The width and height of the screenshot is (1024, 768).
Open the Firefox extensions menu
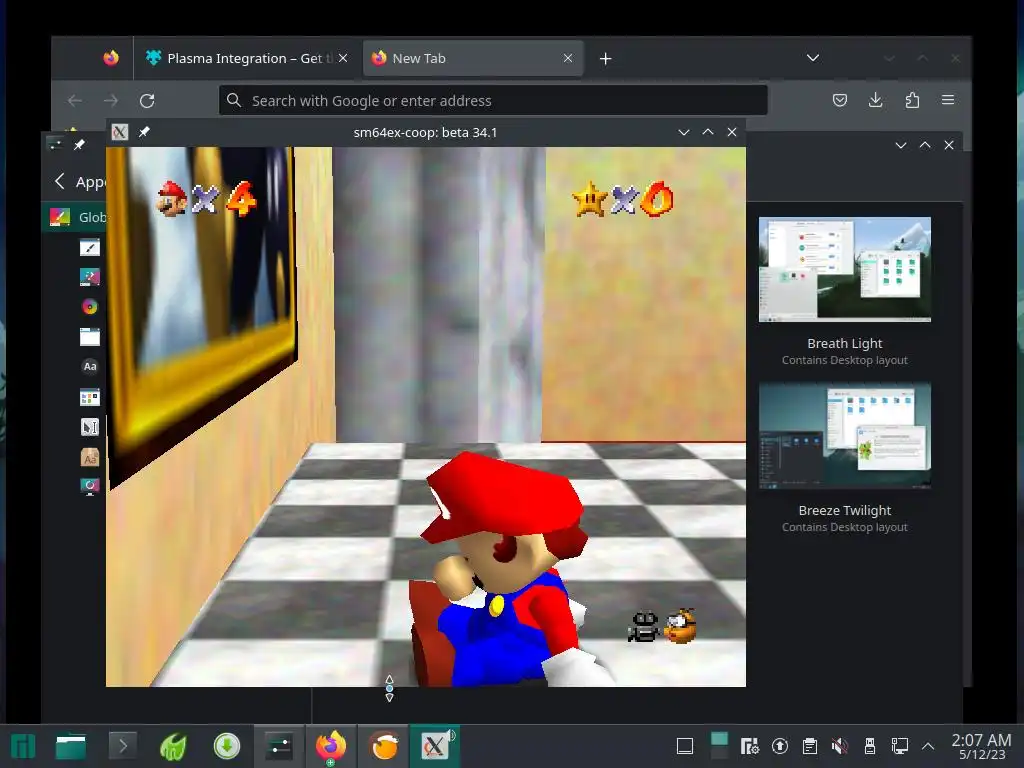(912, 100)
